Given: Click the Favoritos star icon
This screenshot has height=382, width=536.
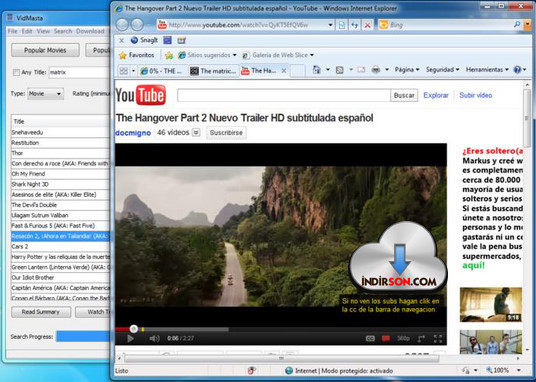Looking at the screenshot, I should 122,55.
